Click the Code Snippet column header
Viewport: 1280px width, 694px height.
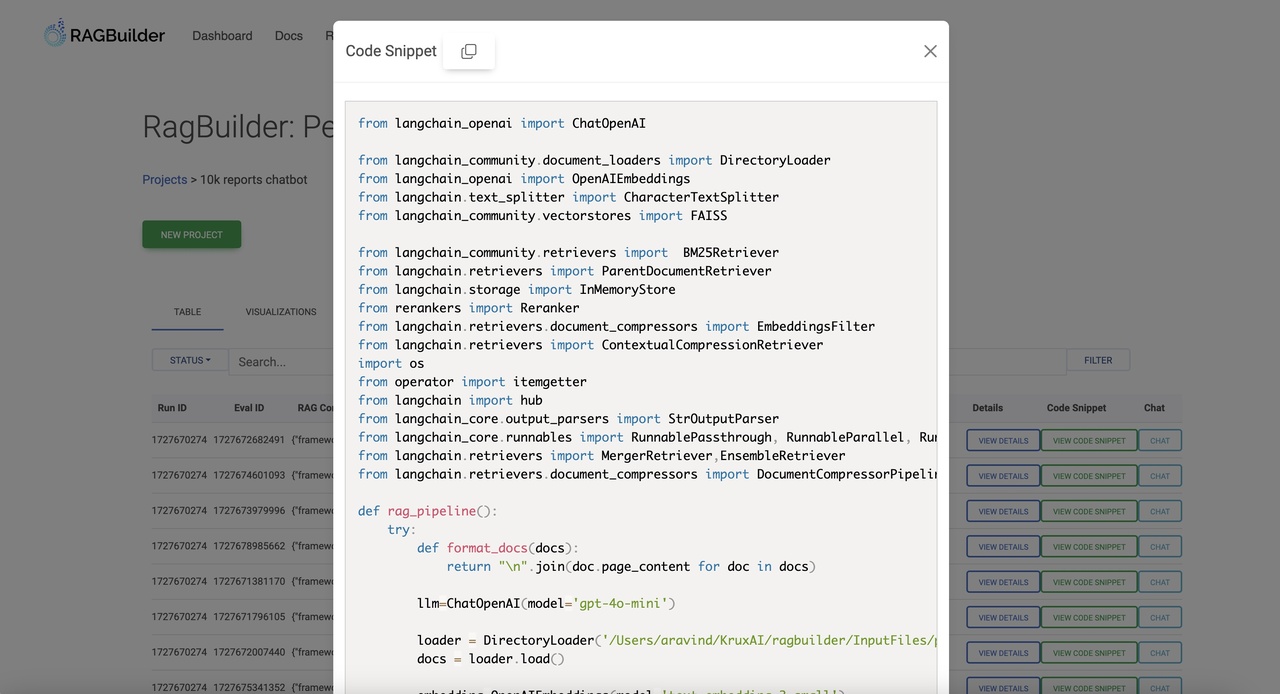[1076, 407]
